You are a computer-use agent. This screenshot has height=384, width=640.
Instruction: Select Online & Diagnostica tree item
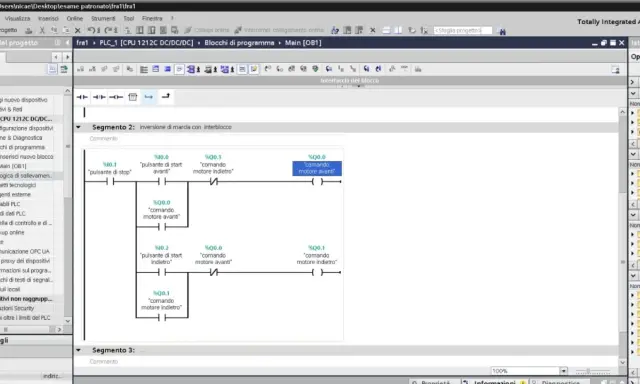click(21, 138)
